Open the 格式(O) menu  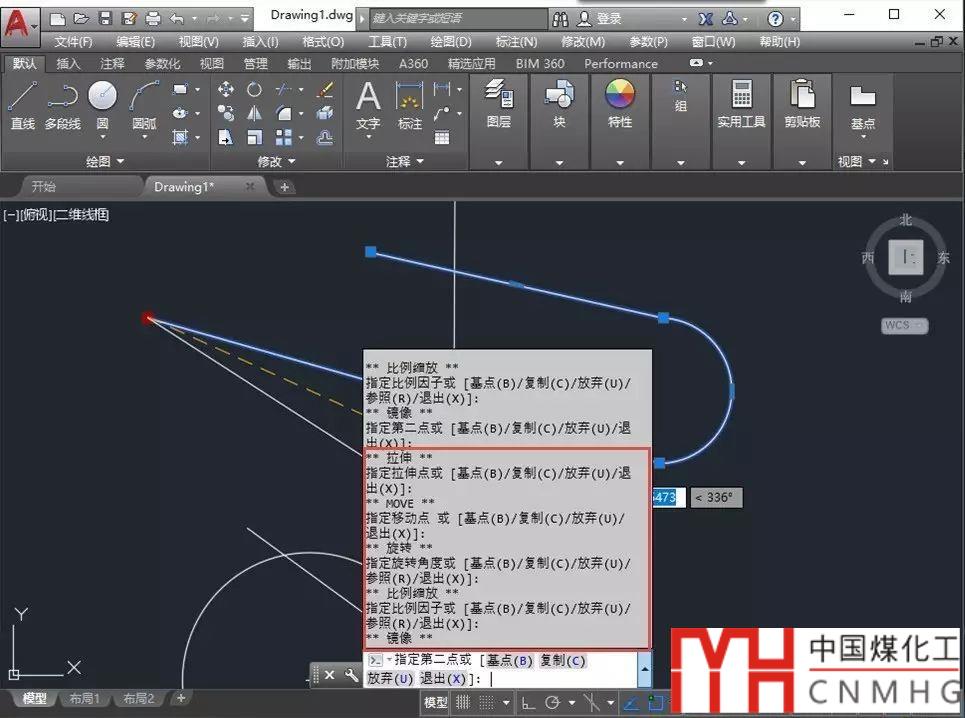point(323,41)
